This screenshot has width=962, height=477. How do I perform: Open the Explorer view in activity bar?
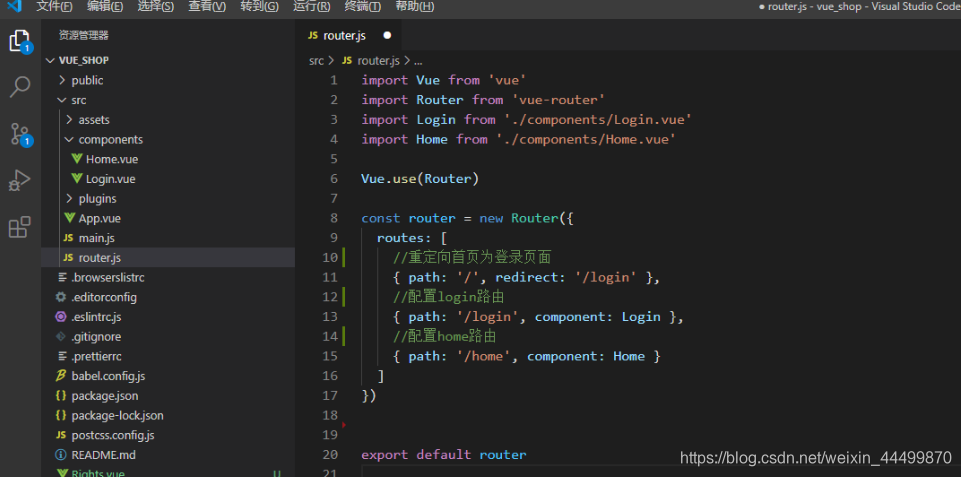point(20,42)
